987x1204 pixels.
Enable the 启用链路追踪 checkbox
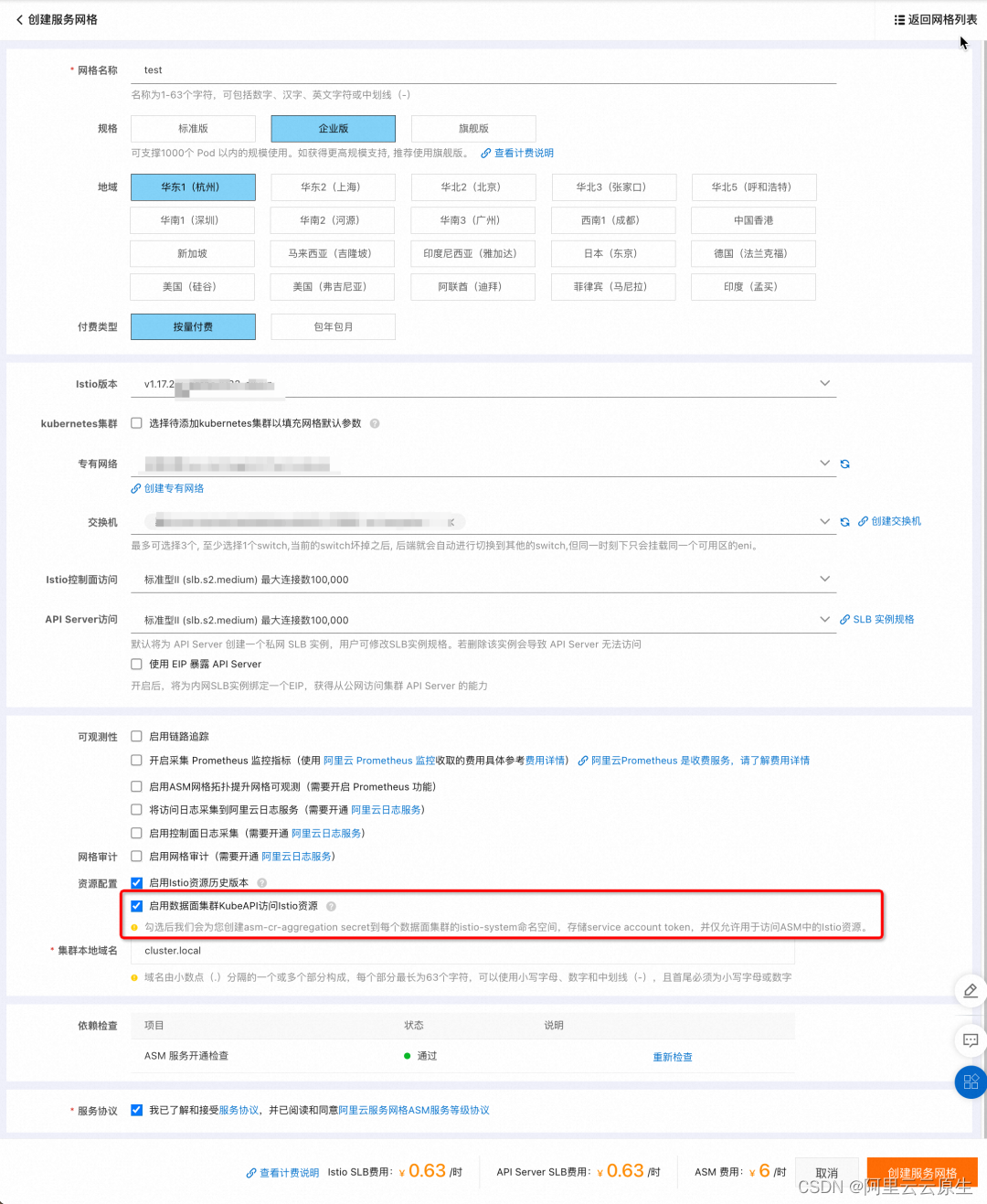[x=136, y=736]
